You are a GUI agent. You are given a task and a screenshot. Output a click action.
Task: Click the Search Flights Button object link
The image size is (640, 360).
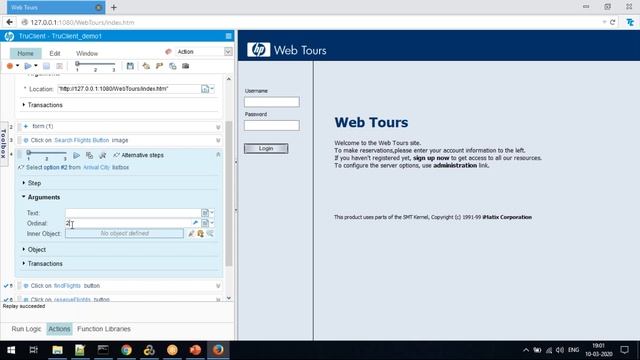pyautogui.click(x=82, y=140)
